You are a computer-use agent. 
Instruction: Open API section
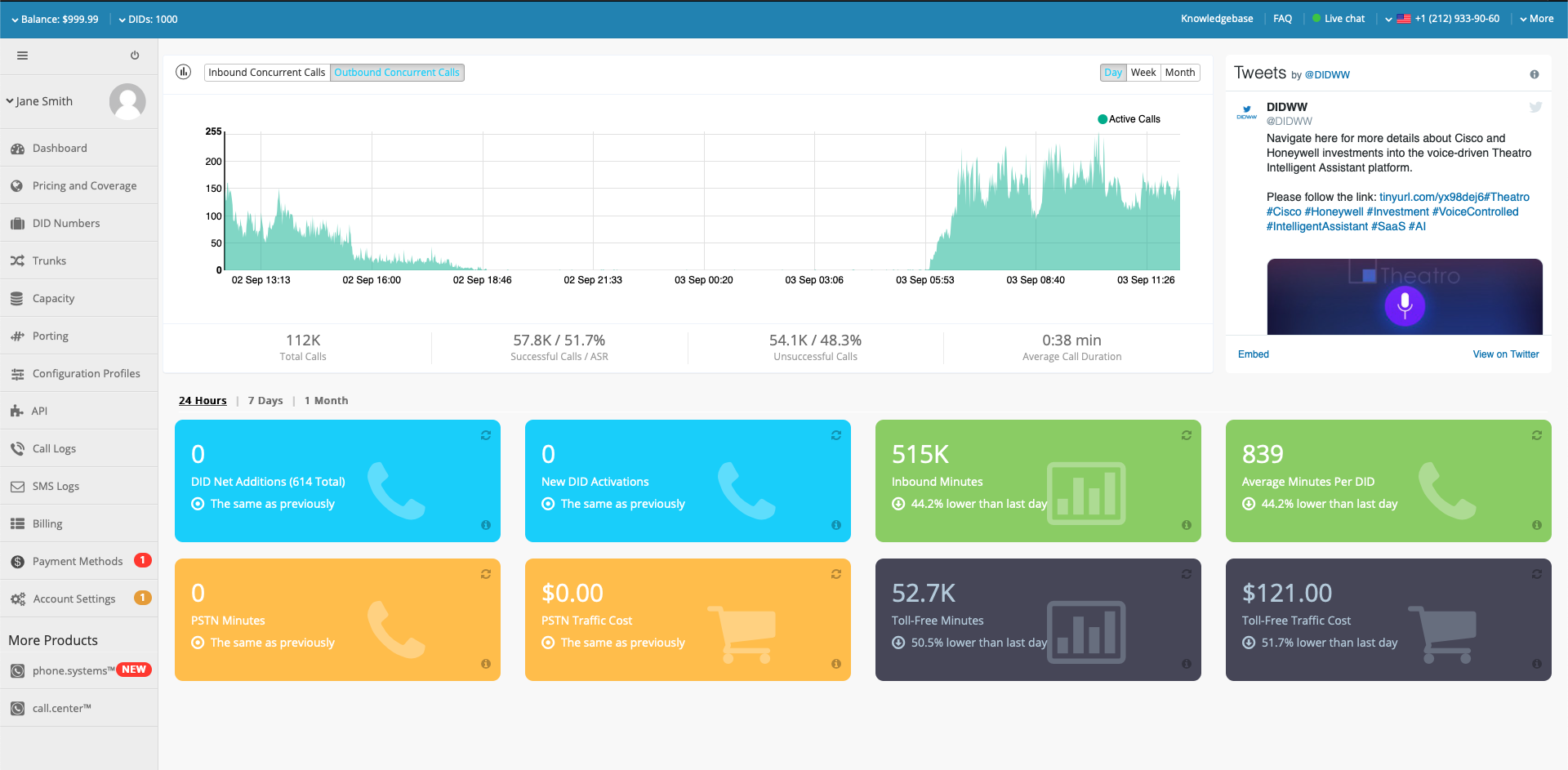click(x=79, y=411)
